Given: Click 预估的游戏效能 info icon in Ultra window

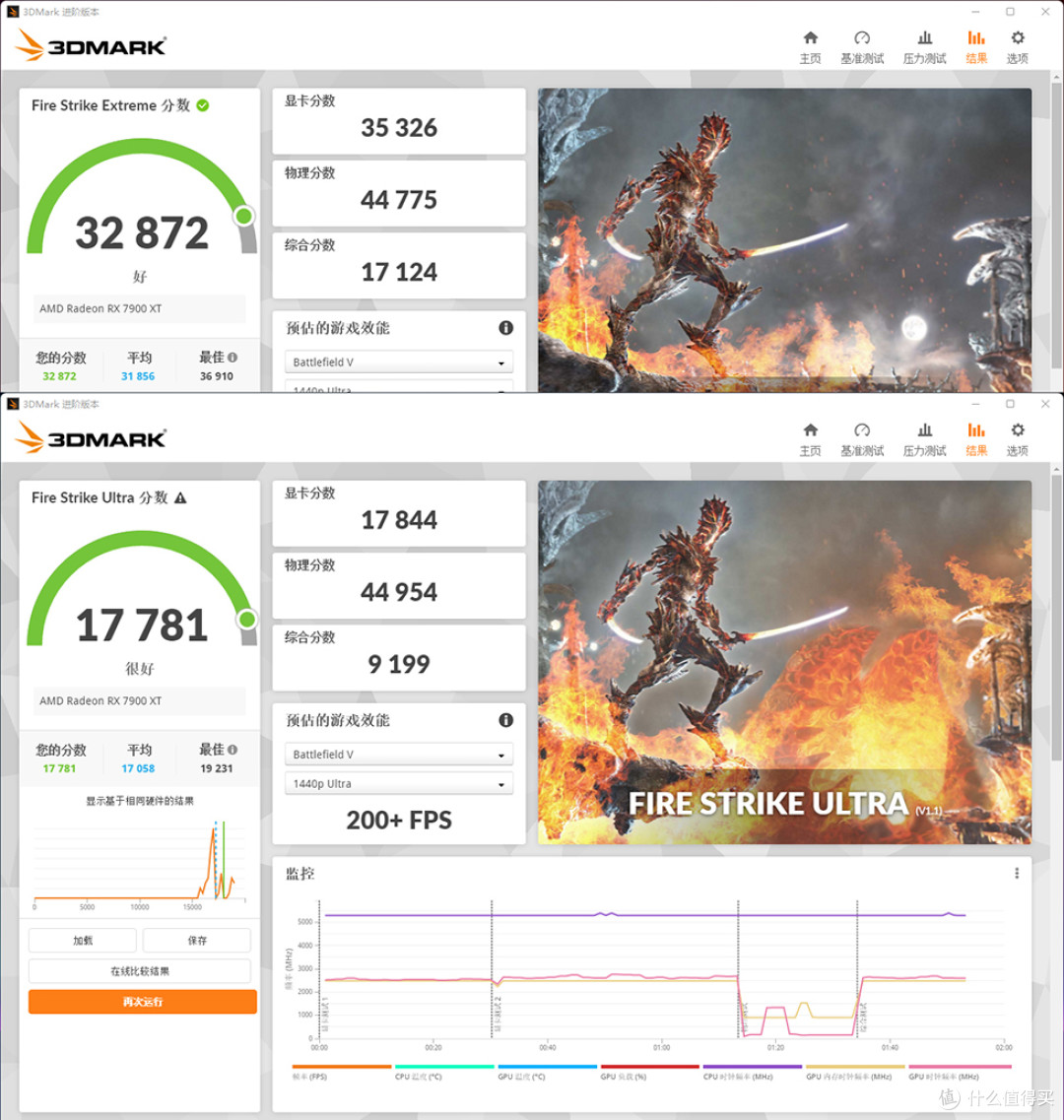Looking at the screenshot, I should [x=506, y=720].
